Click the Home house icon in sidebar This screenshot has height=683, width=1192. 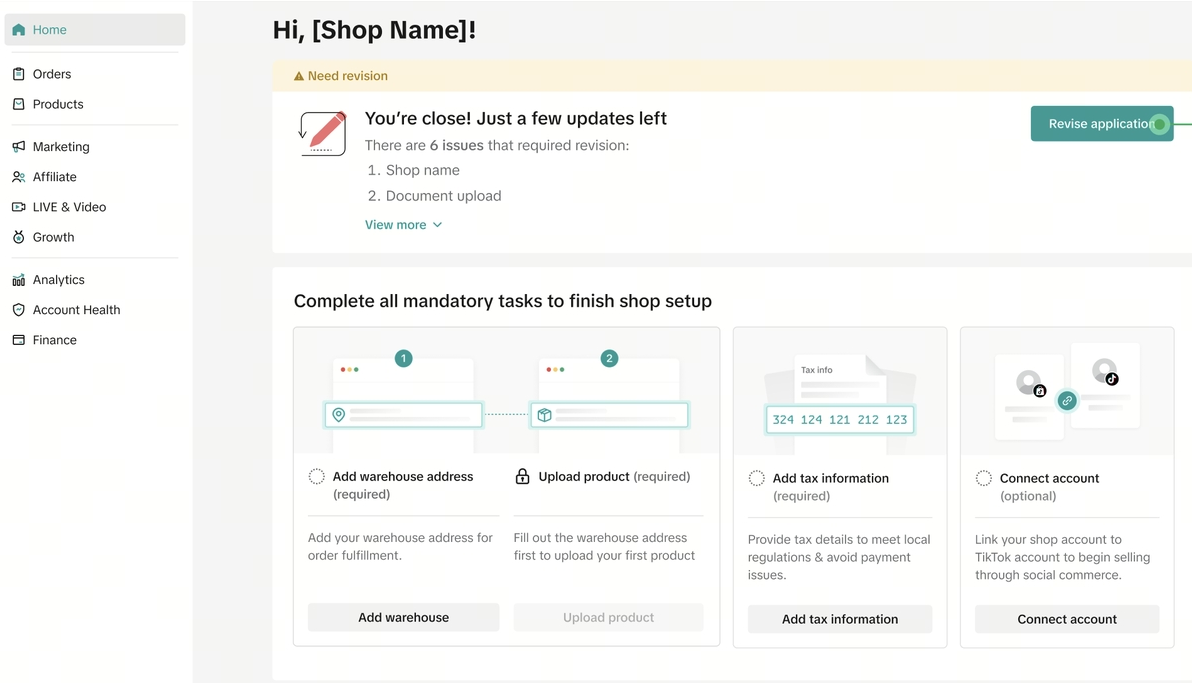[x=19, y=30]
